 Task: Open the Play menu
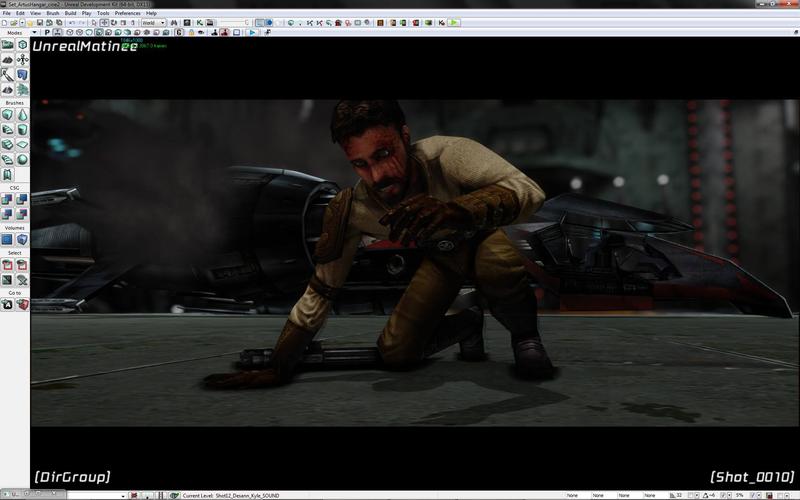click(87, 13)
